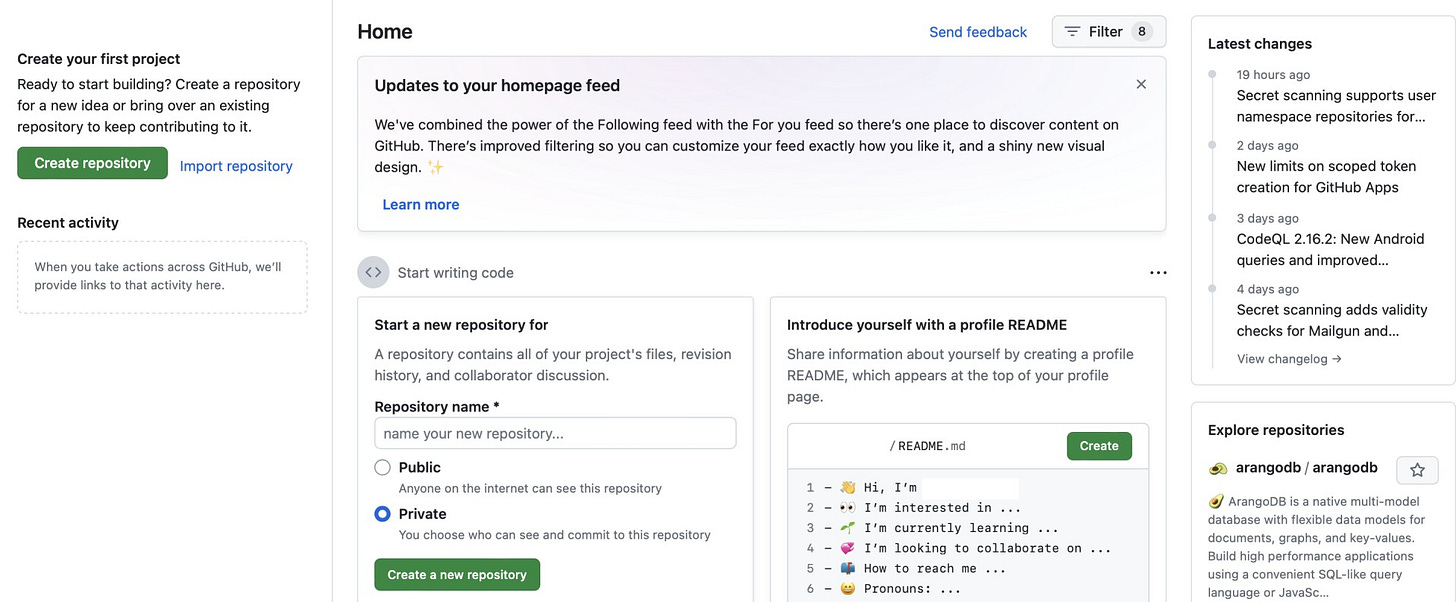Click the arangodb avocado avatar

pyautogui.click(x=1218, y=468)
